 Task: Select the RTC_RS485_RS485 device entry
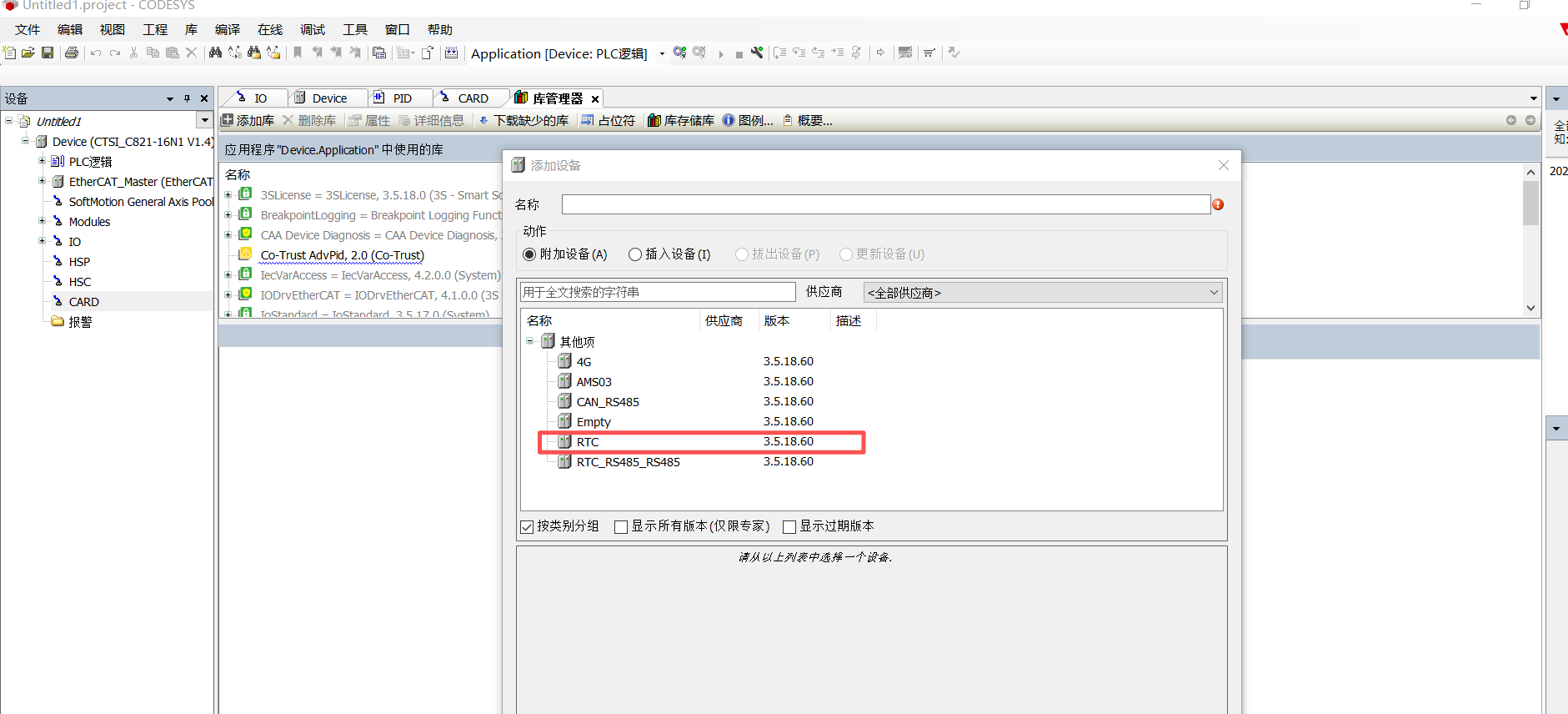628,462
